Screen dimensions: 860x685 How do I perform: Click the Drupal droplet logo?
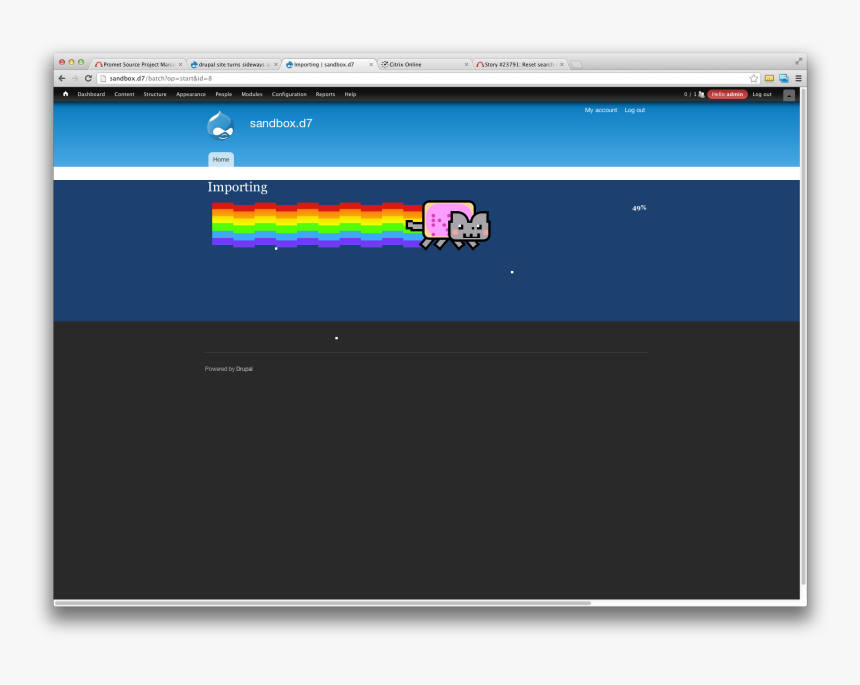221,124
